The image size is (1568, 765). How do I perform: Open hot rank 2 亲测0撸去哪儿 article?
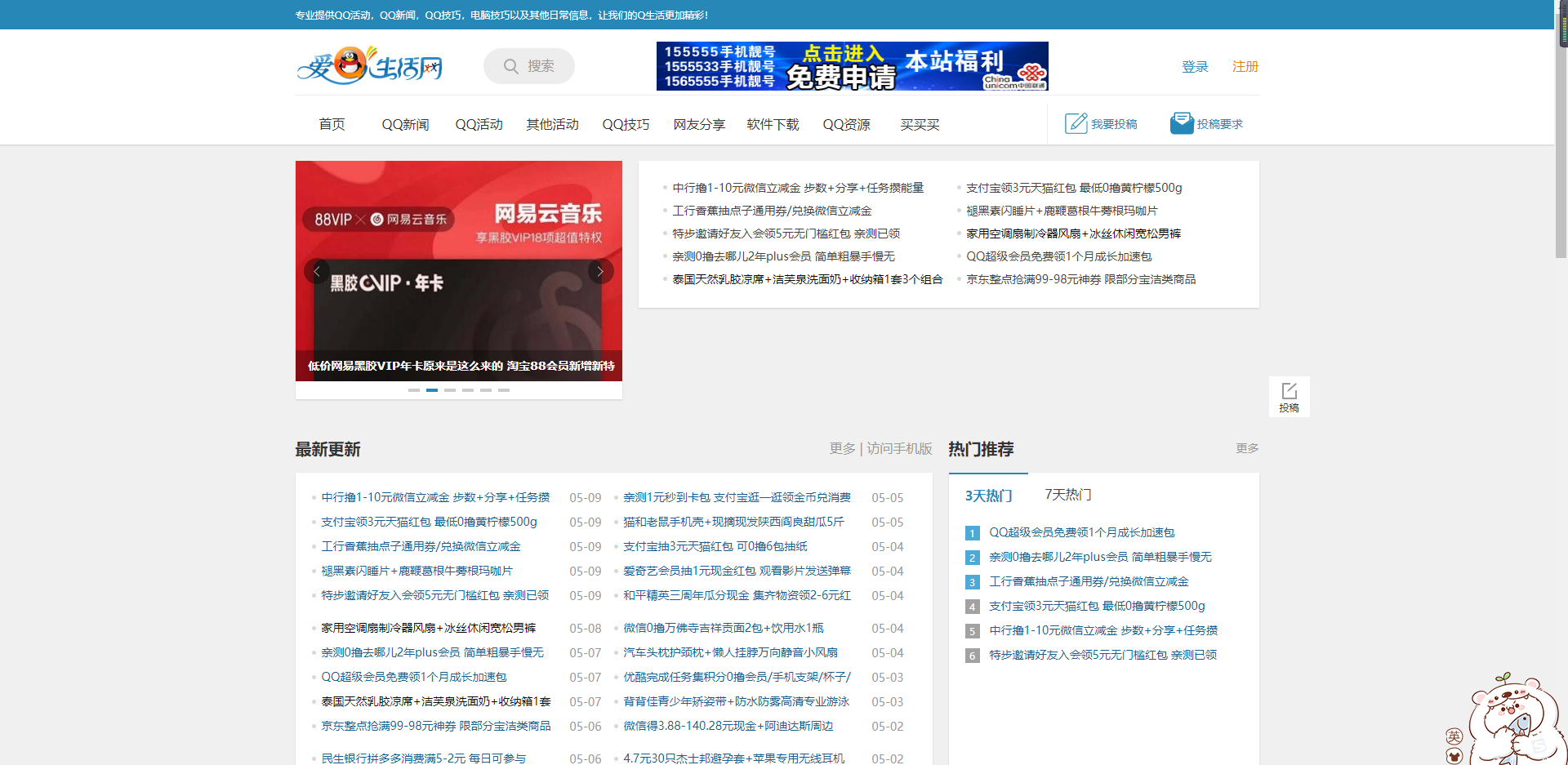coord(1100,557)
